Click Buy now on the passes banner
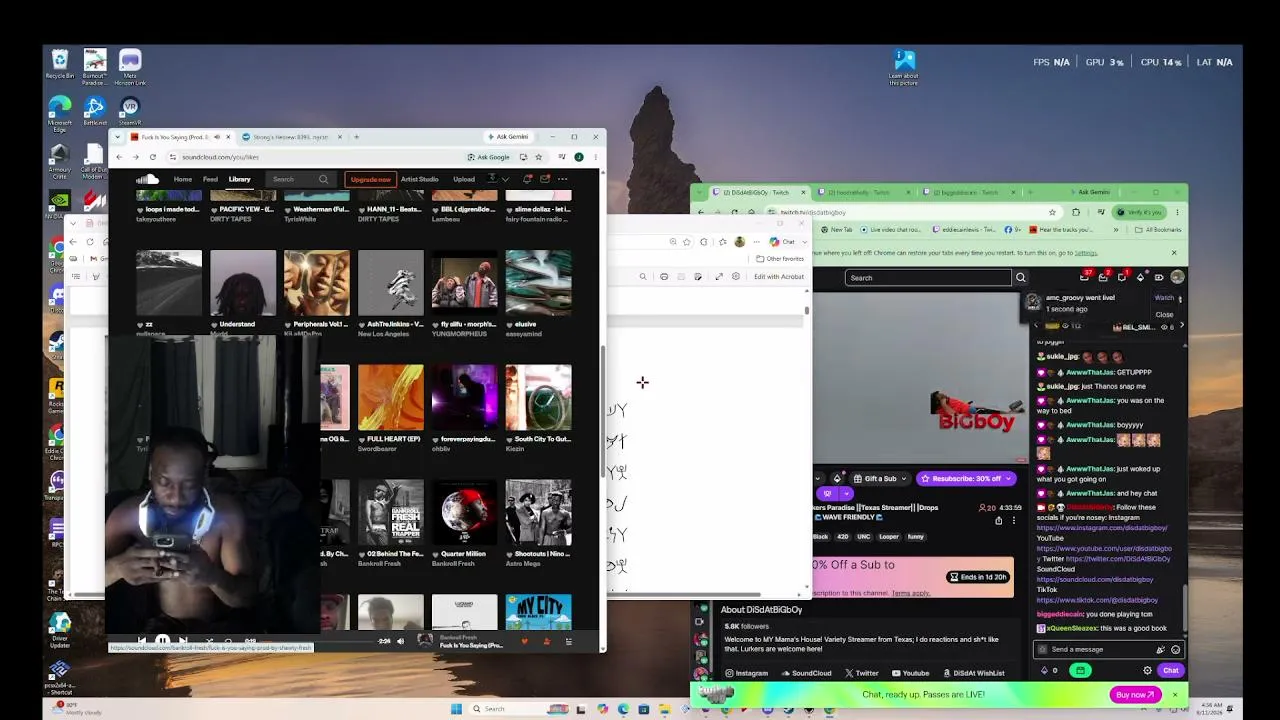This screenshot has width=1280, height=720. pyautogui.click(x=1135, y=694)
